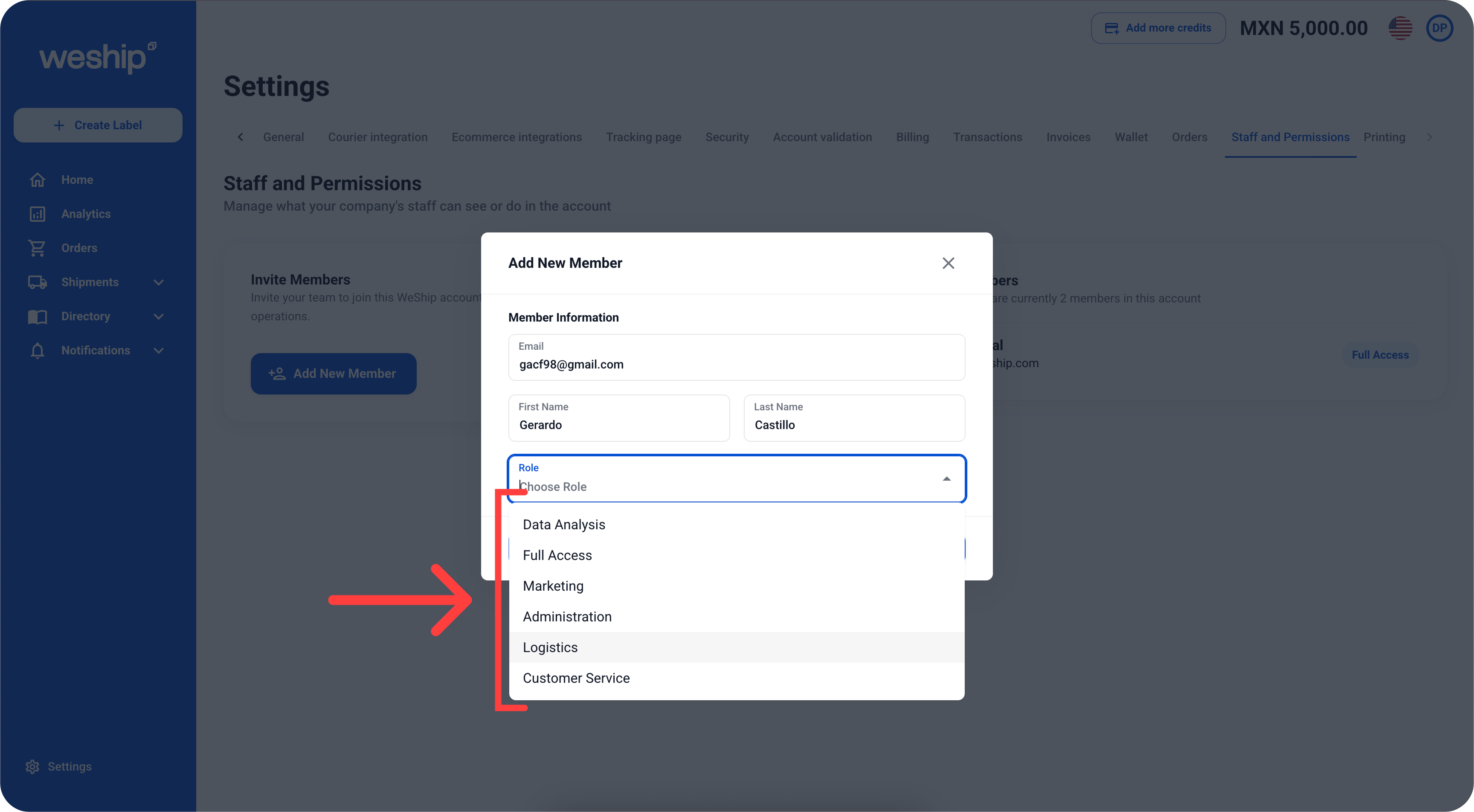
Task: Switch to Security tab
Action: (x=727, y=137)
